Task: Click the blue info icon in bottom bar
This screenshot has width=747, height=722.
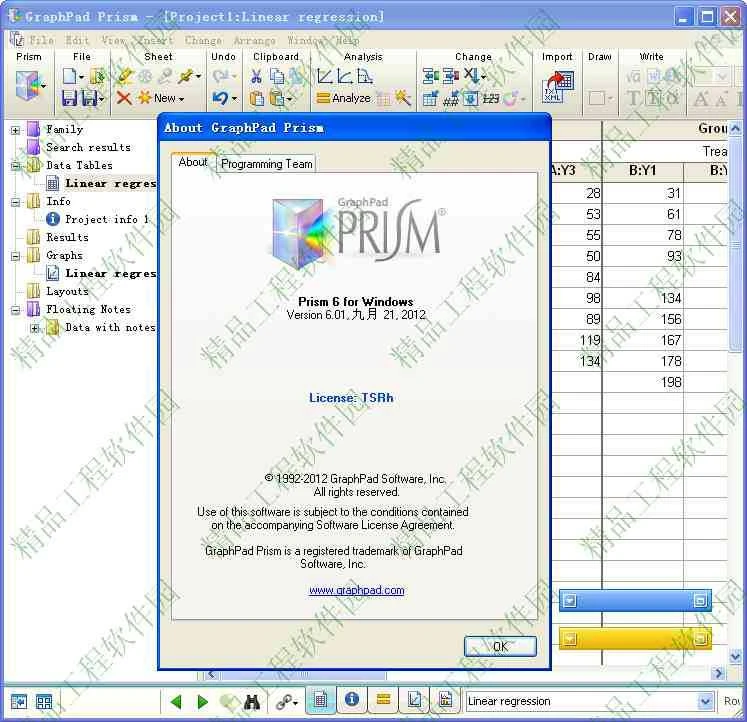Action: (x=352, y=699)
